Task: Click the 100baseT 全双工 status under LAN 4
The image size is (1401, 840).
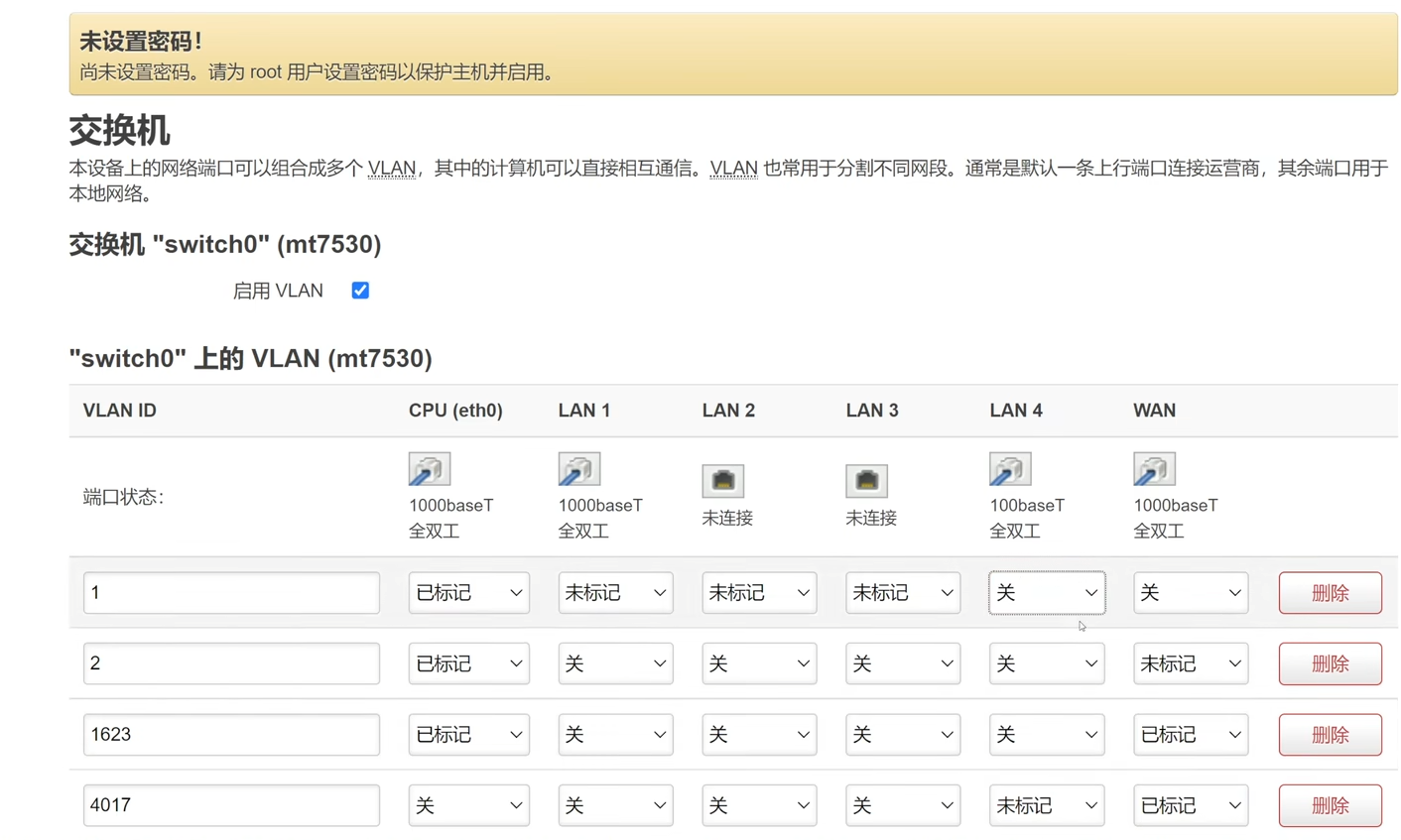Action: (x=1027, y=518)
